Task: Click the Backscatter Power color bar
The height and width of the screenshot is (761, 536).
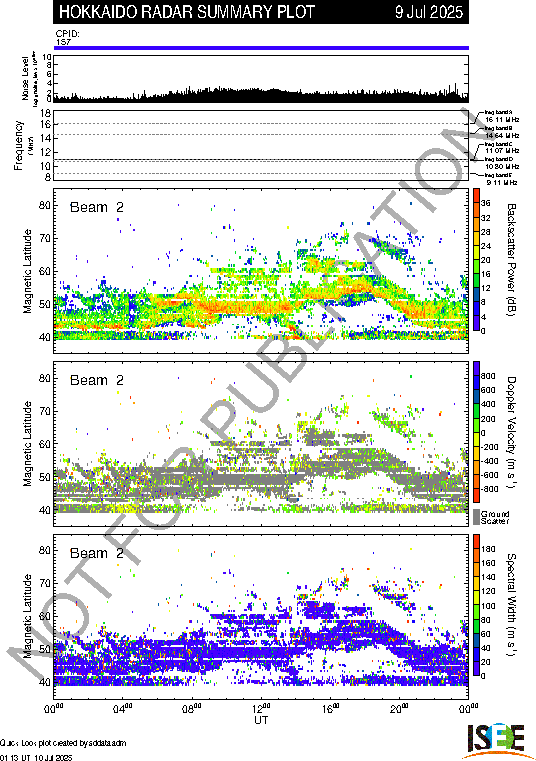Action: click(476, 260)
